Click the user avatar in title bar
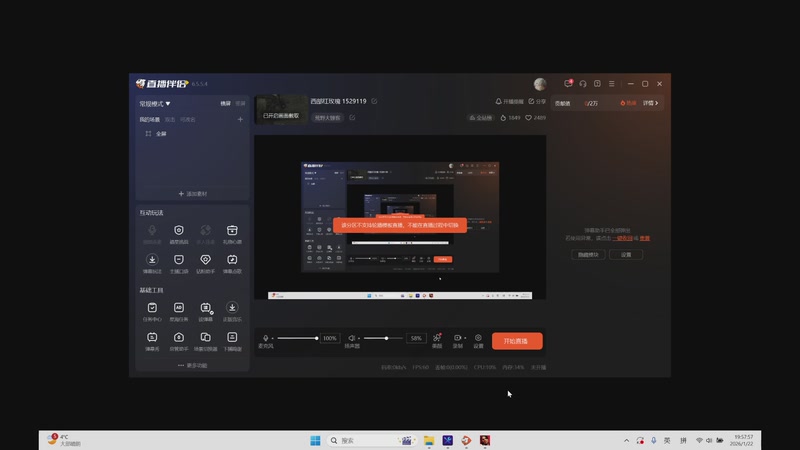 pos(540,84)
